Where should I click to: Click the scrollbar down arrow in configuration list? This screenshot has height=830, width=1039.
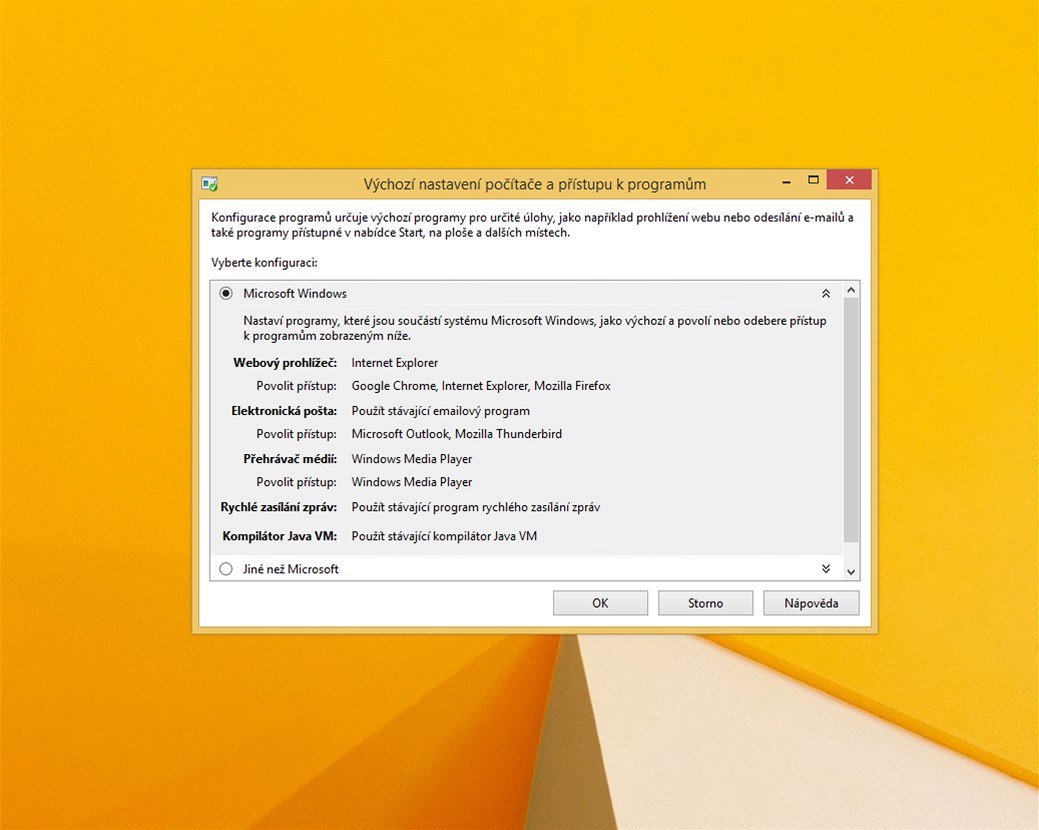pyautogui.click(x=851, y=571)
